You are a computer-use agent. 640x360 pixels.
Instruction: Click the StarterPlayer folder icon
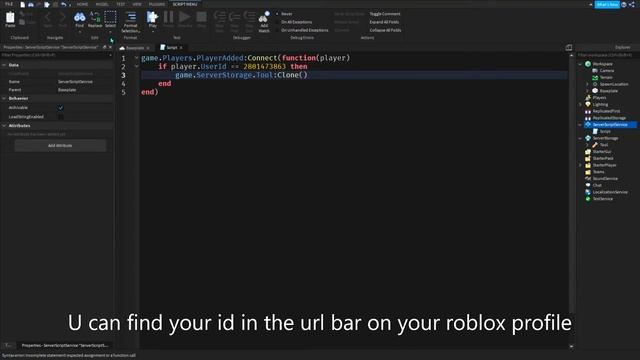point(588,165)
